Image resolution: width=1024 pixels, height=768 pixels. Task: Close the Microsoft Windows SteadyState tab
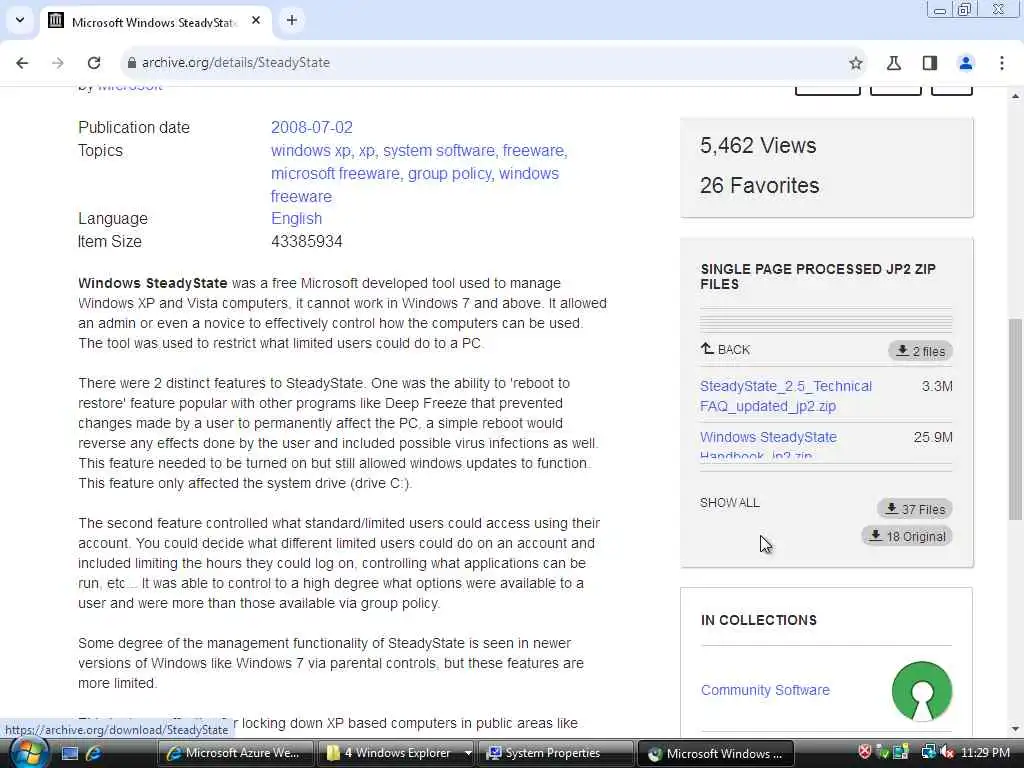256,20
